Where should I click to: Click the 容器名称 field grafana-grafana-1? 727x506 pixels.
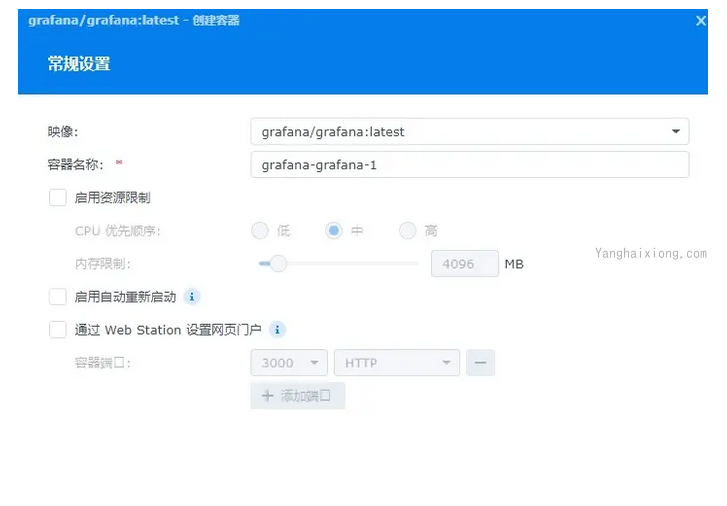pos(470,165)
